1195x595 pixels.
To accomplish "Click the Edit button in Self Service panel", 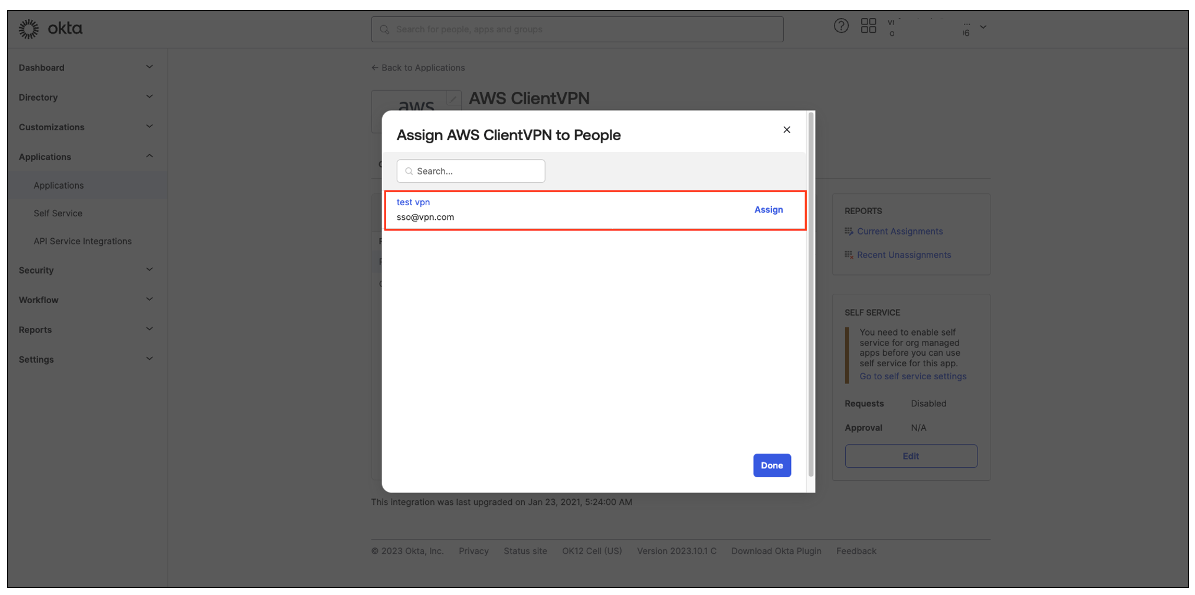I will (x=911, y=456).
